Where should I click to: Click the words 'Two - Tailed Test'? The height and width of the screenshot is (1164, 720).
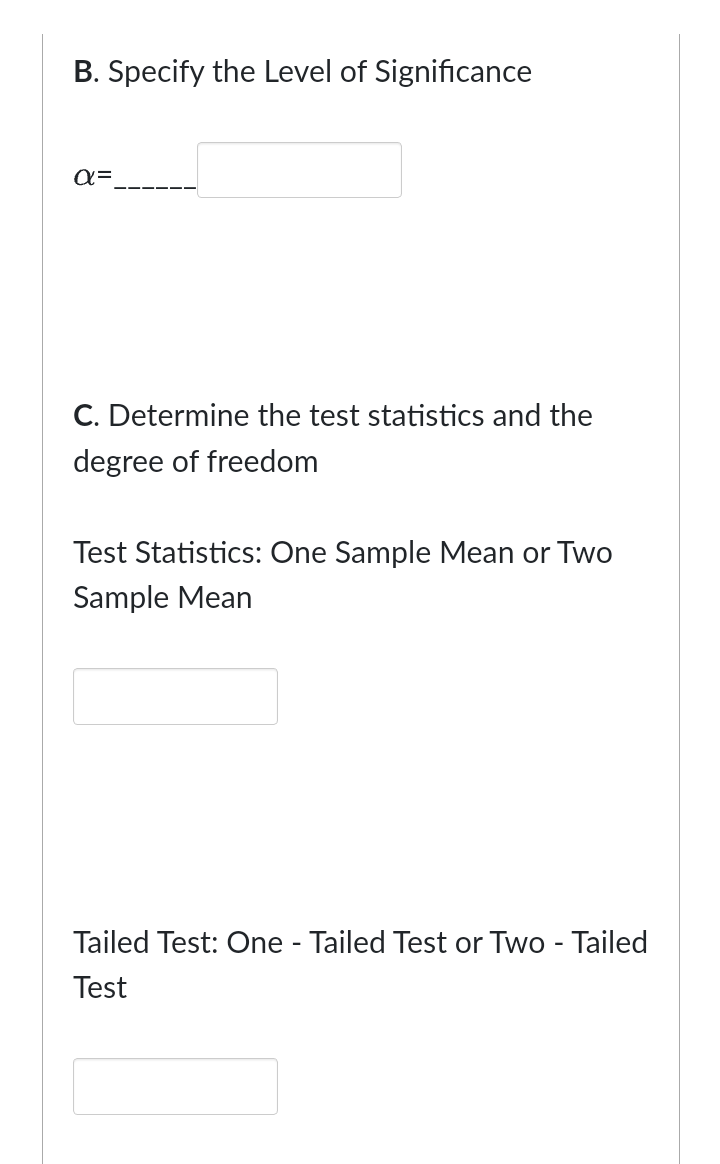(570, 941)
